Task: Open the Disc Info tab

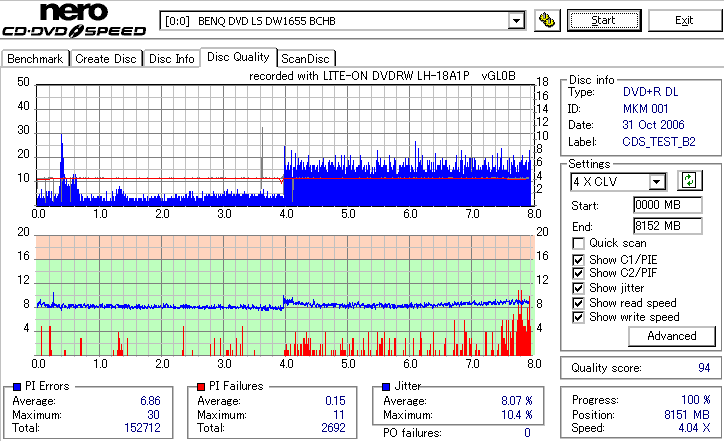Action: point(171,59)
